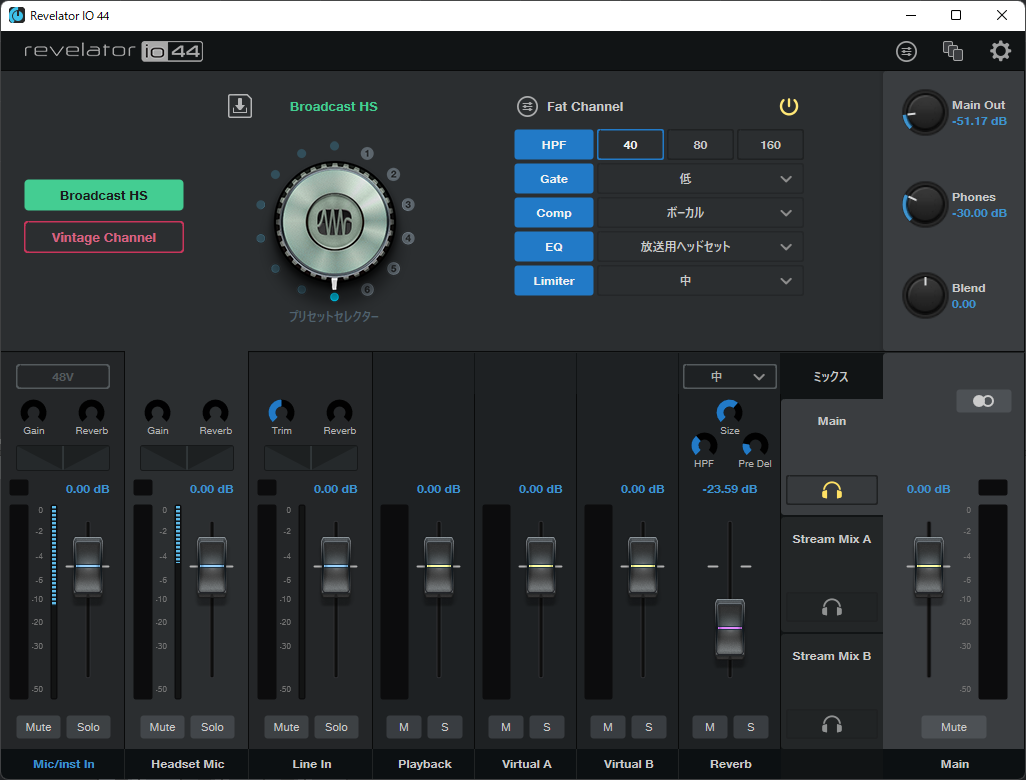Toggle the Comp processor

point(554,213)
